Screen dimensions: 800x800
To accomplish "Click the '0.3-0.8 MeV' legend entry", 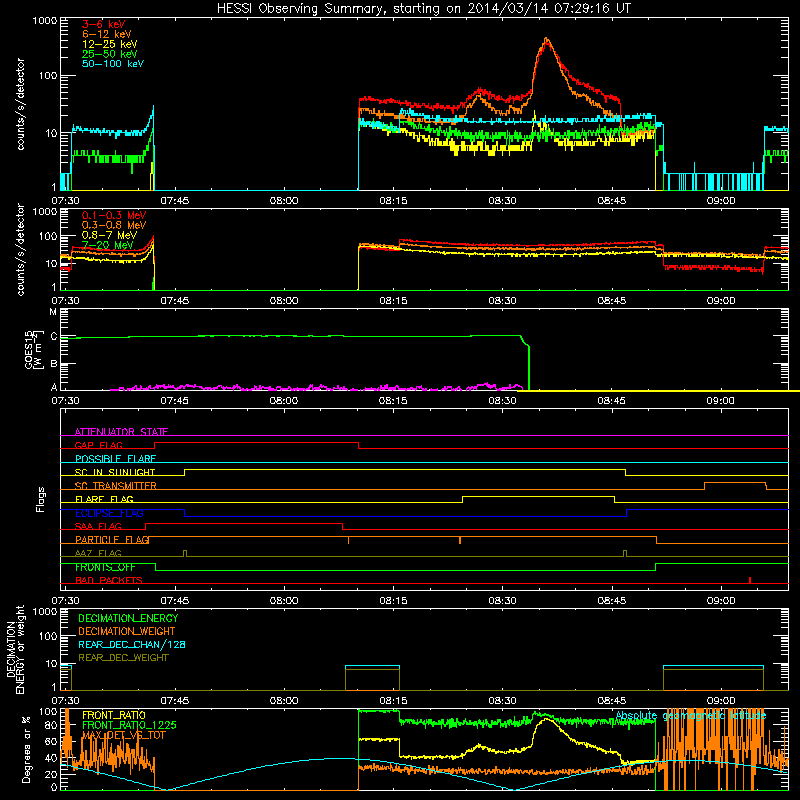I will coord(114,226).
